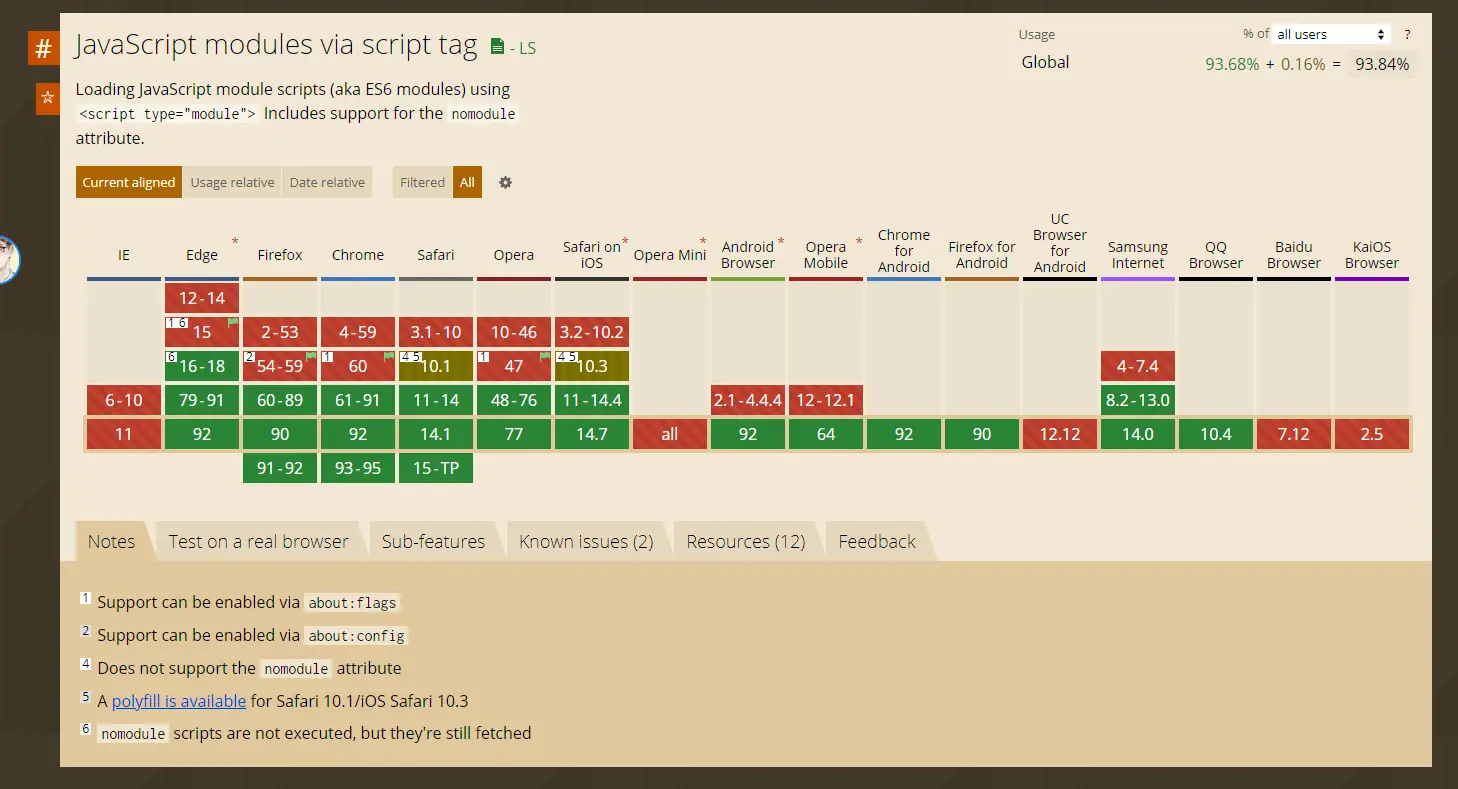The height and width of the screenshot is (789, 1458).
Task: Star this feature with the star icon
Action: (x=46, y=99)
